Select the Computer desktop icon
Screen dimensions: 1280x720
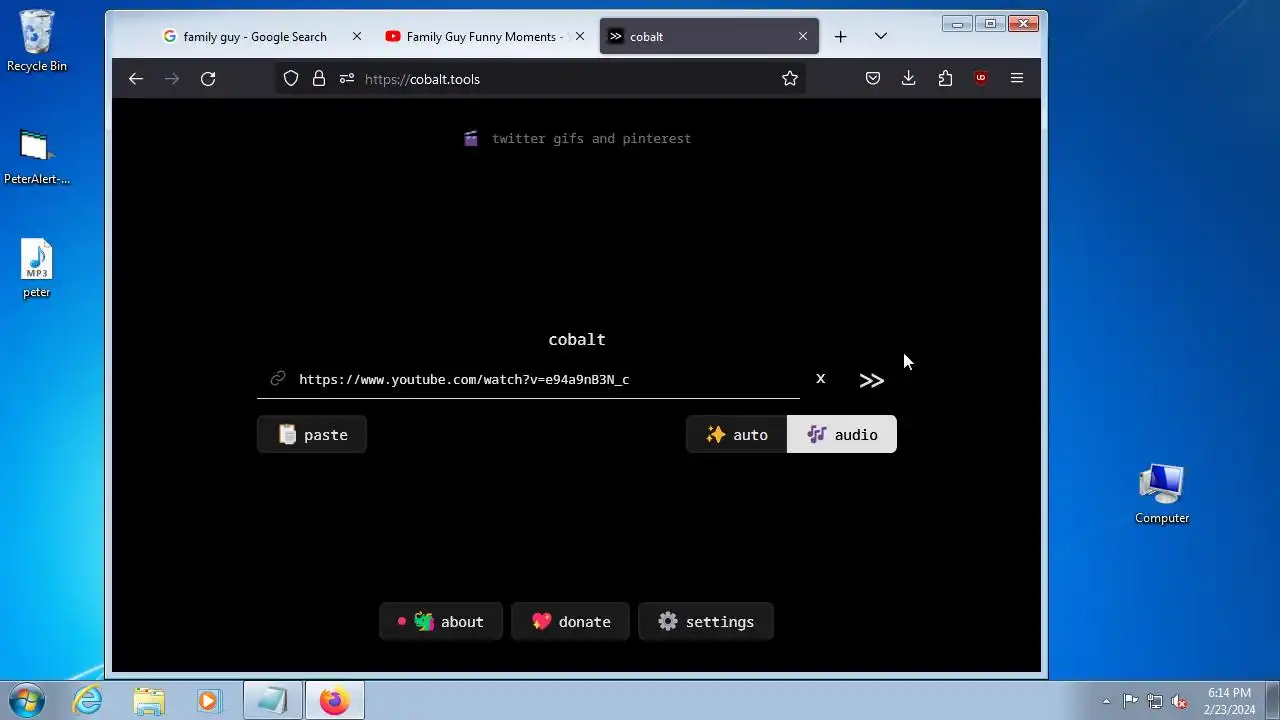point(1162,494)
